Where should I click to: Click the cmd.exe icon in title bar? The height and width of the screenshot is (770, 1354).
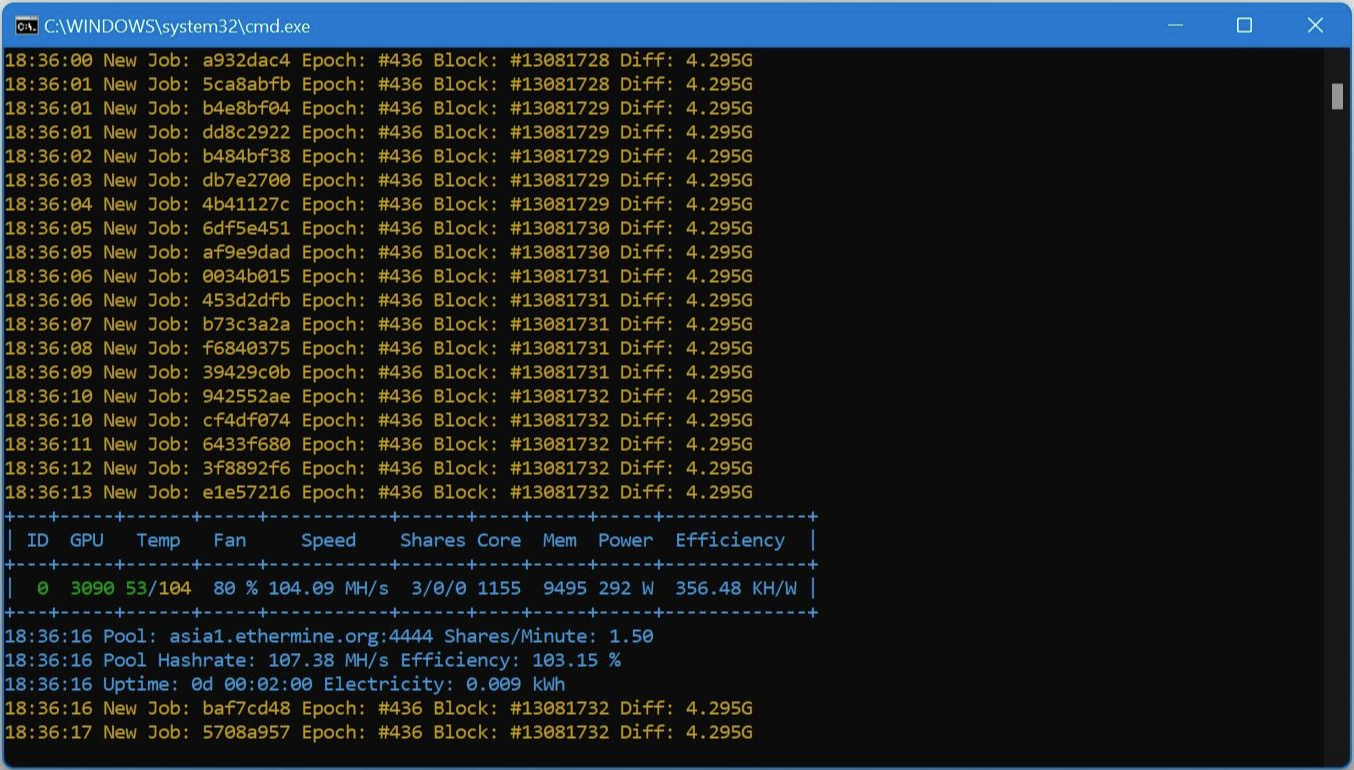[x=27, y=25]
